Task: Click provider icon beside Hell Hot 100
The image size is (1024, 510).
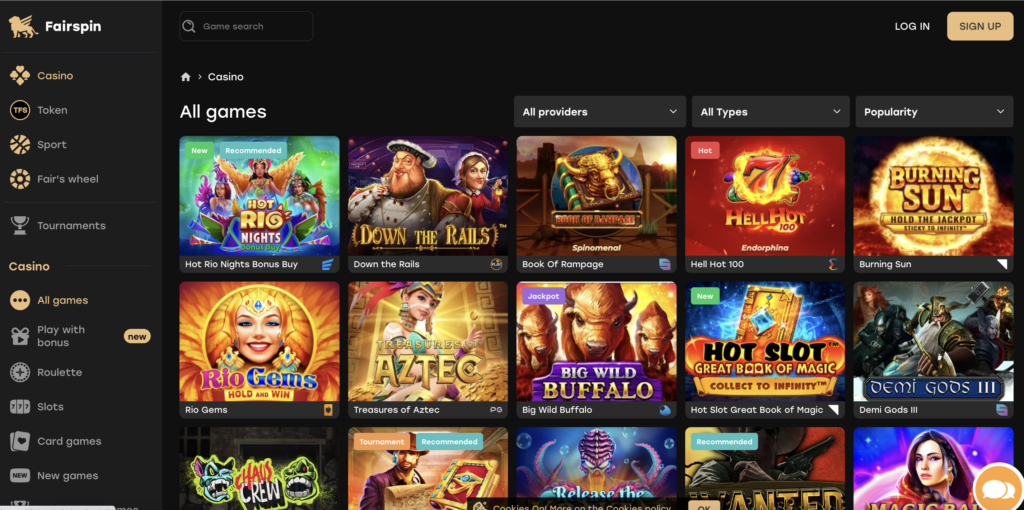Action: click(833, 264)
